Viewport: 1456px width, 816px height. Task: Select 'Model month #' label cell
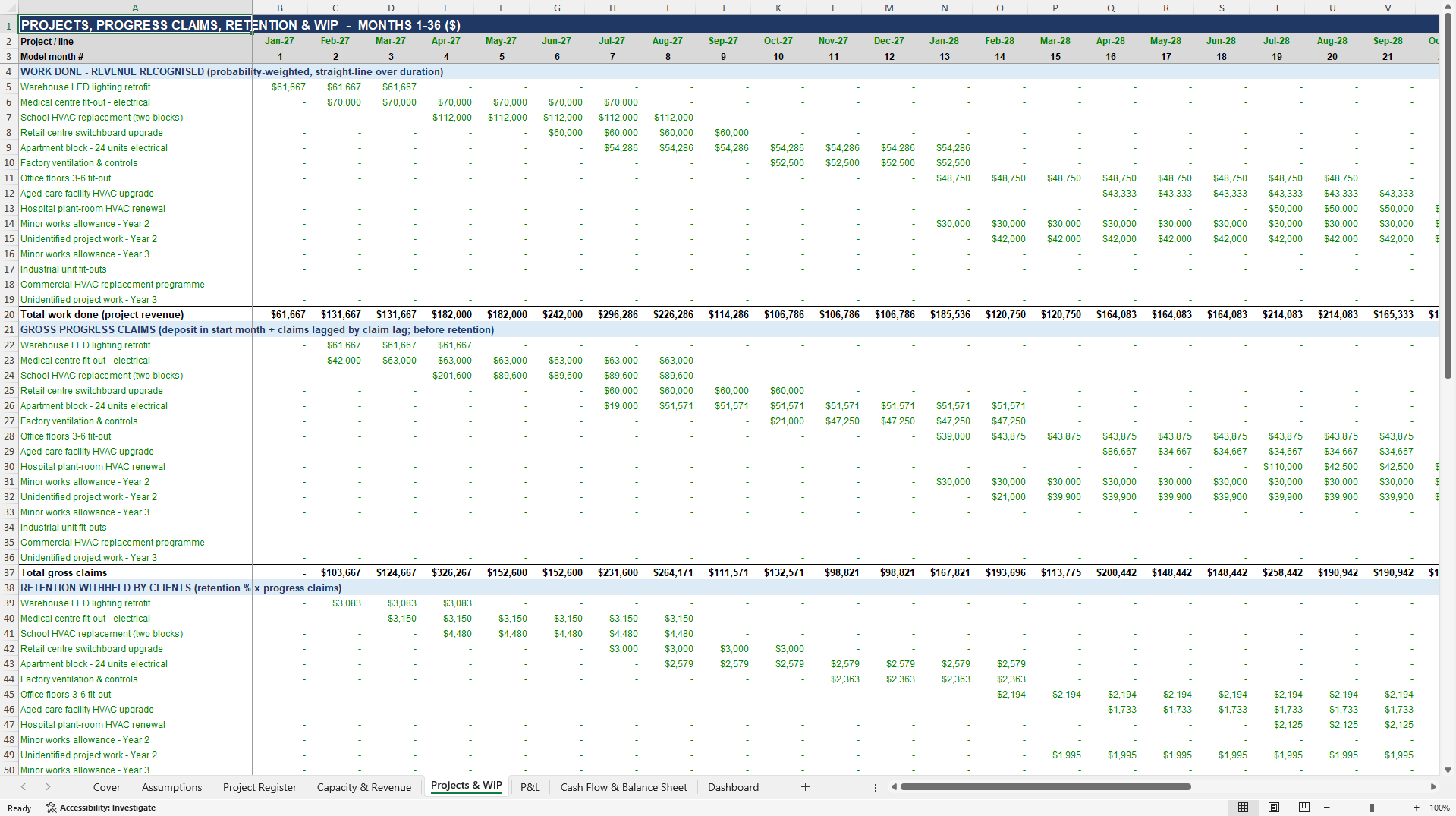[x=135, y=56]
